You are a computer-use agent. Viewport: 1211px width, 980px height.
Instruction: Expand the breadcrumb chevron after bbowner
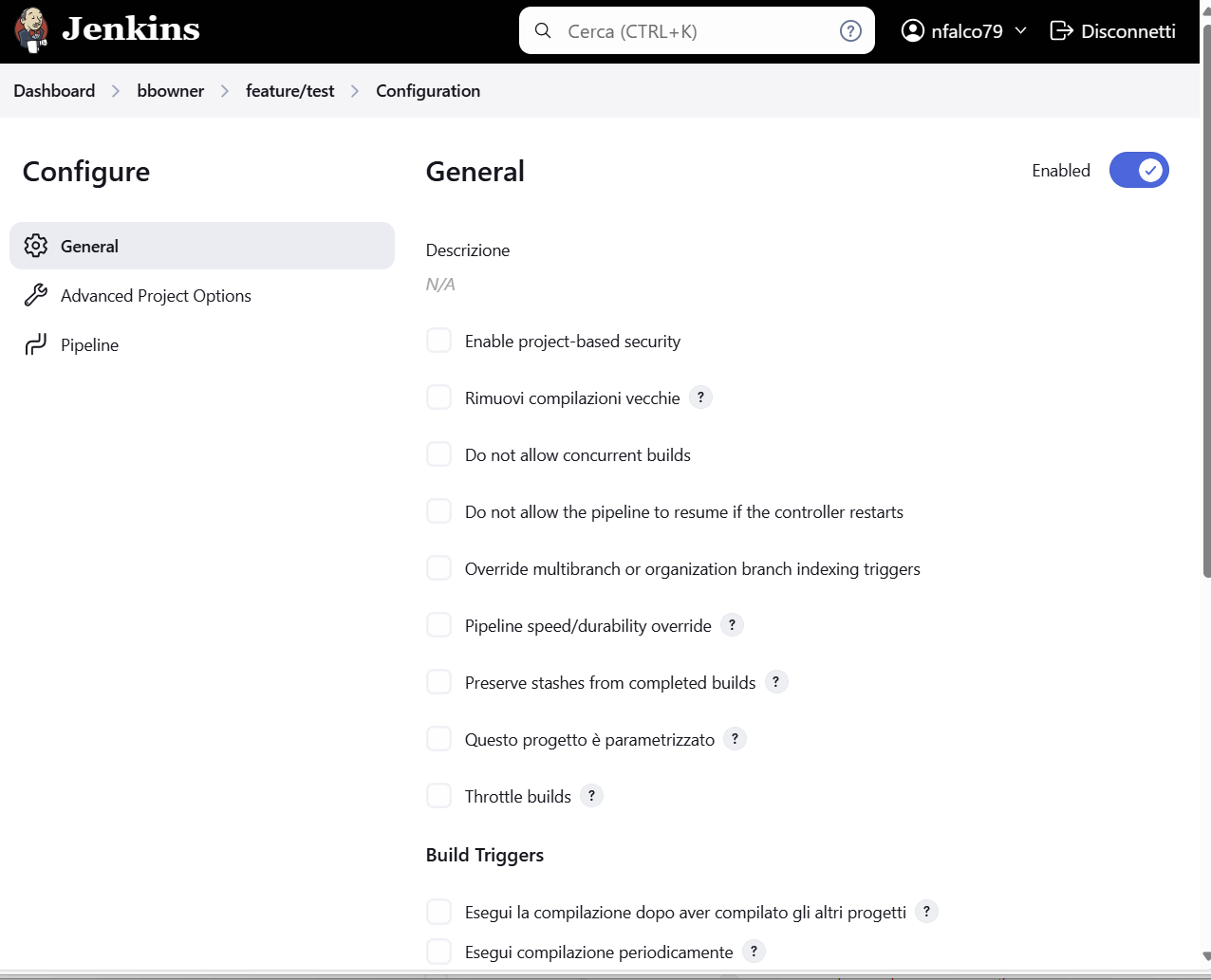pyautogui.click(x=225, y=91)
